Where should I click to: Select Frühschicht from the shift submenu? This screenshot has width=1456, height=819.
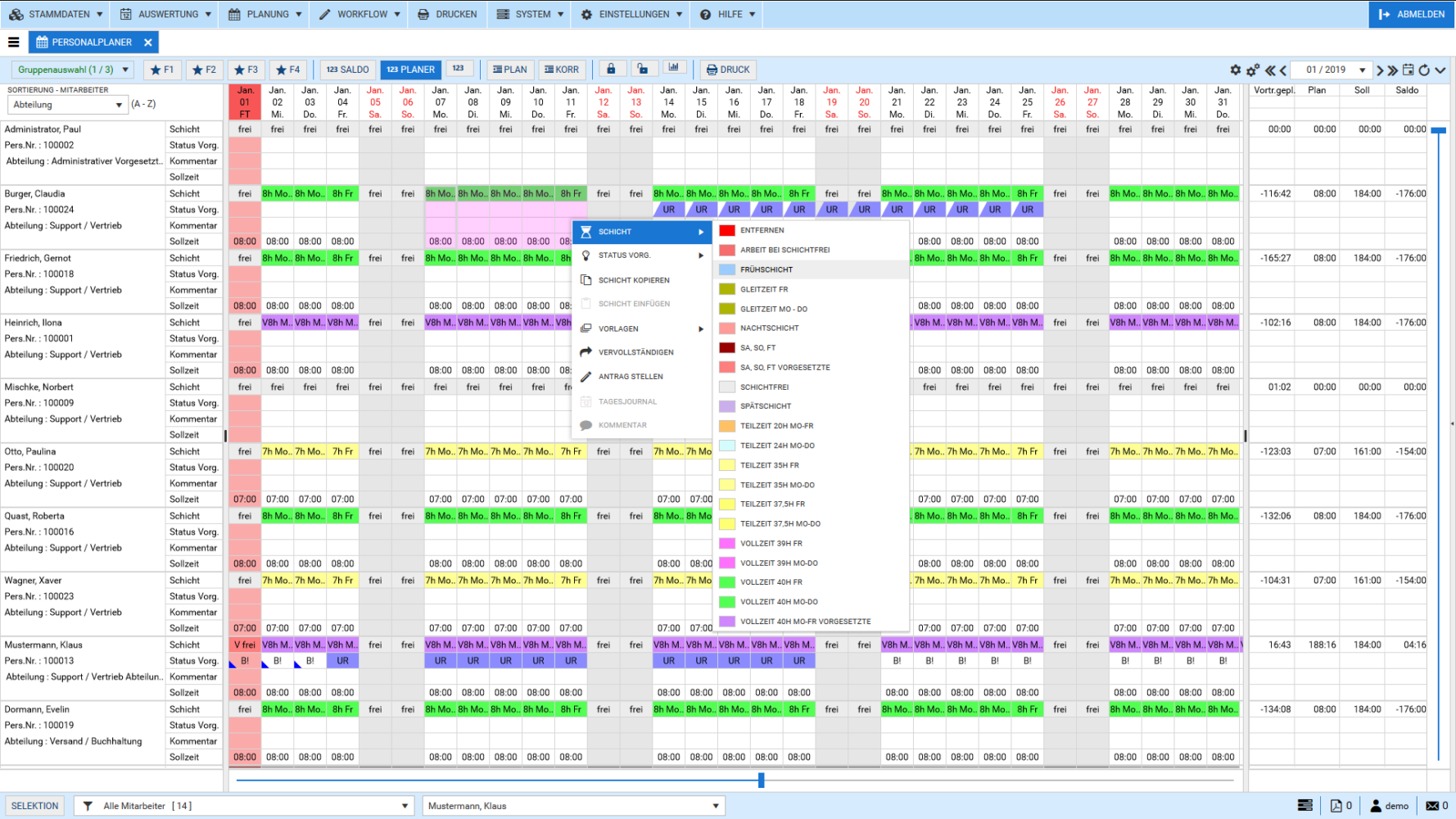pos(766,269)
